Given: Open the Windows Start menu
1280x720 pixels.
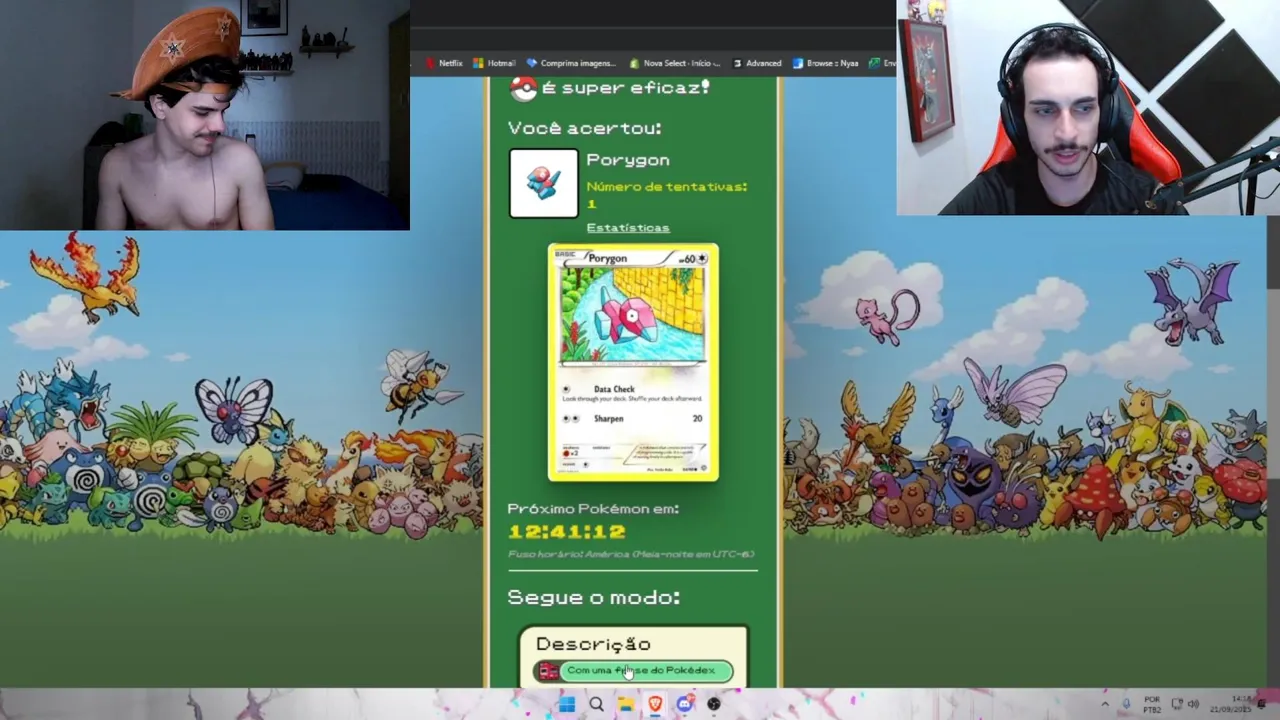Looking at the screenshot, I should point(567,705).
